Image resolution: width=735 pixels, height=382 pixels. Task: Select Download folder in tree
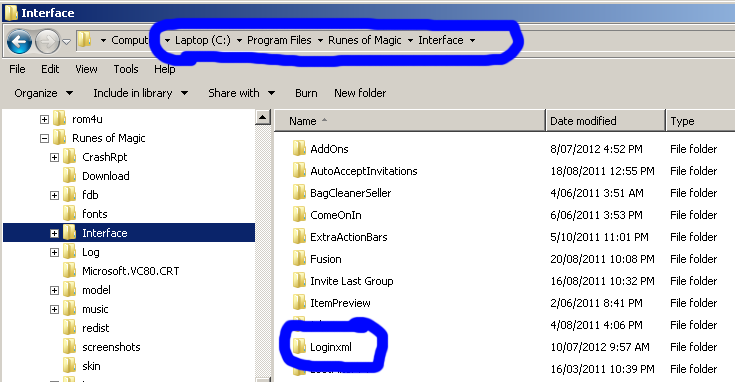click(x=105, y=176)
